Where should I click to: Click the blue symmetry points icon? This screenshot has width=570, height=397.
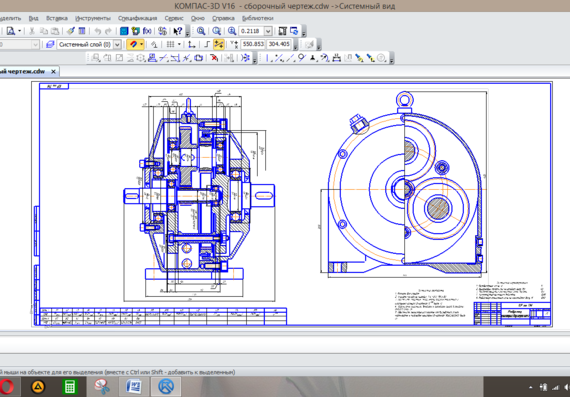coord(246,58)
